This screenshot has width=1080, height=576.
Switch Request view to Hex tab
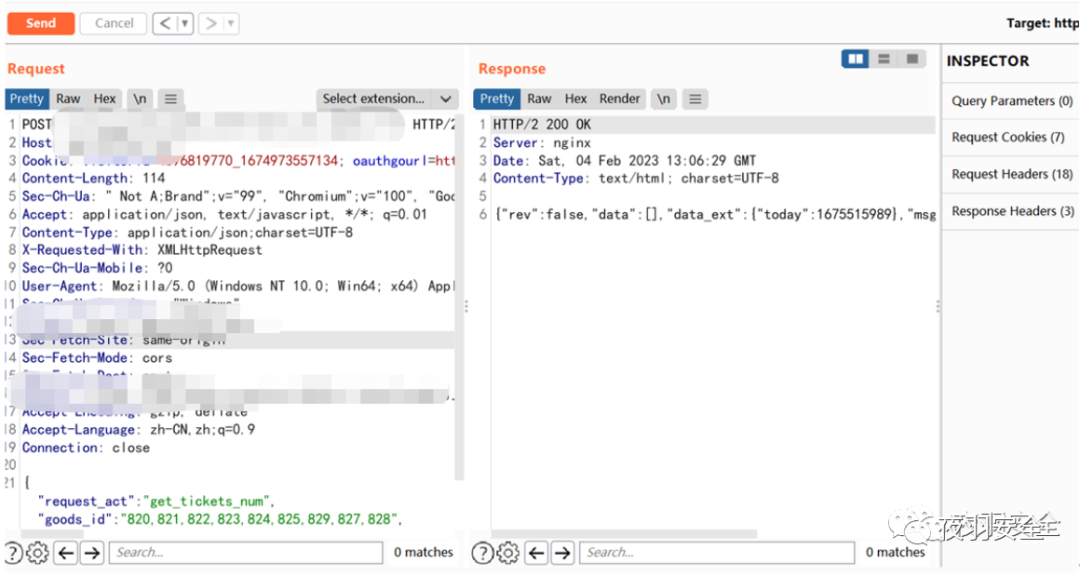pos(105,99)
